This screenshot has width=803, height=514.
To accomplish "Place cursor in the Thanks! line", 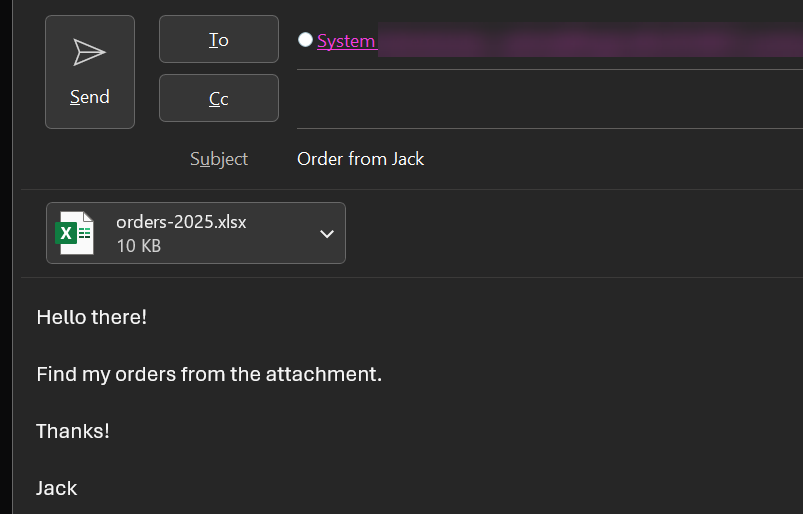I will coord(73,431).
